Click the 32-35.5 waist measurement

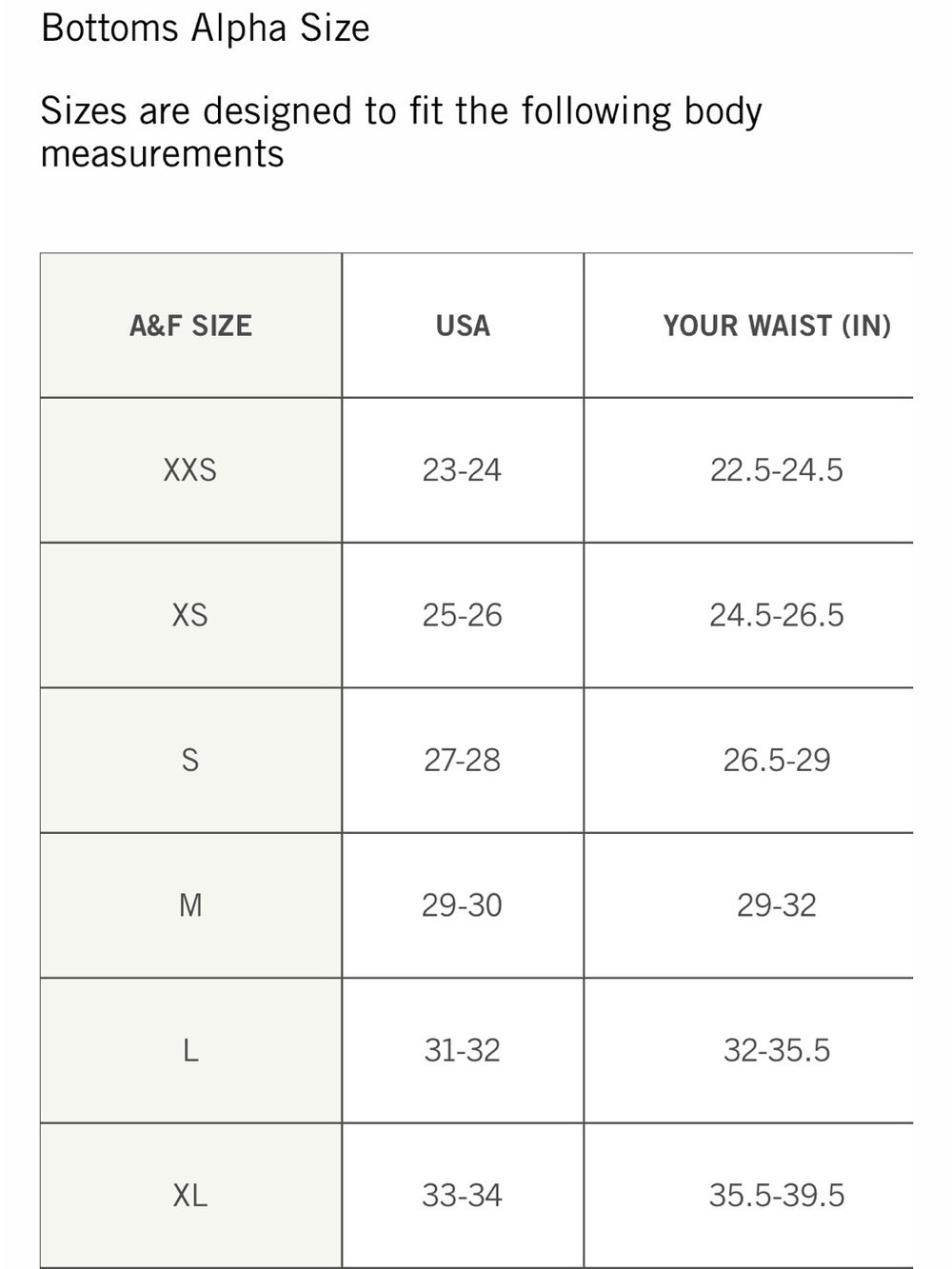click(777, 1050)
